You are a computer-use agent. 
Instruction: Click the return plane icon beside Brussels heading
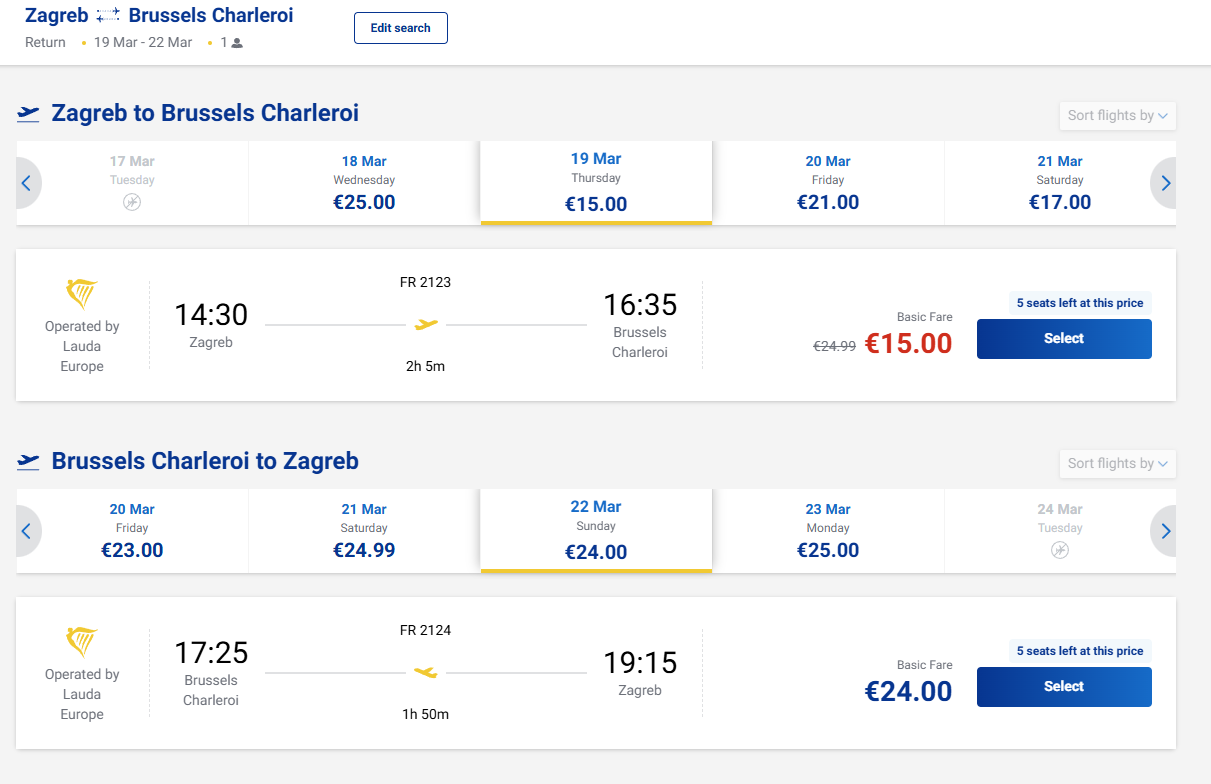[x=28, y=461]
